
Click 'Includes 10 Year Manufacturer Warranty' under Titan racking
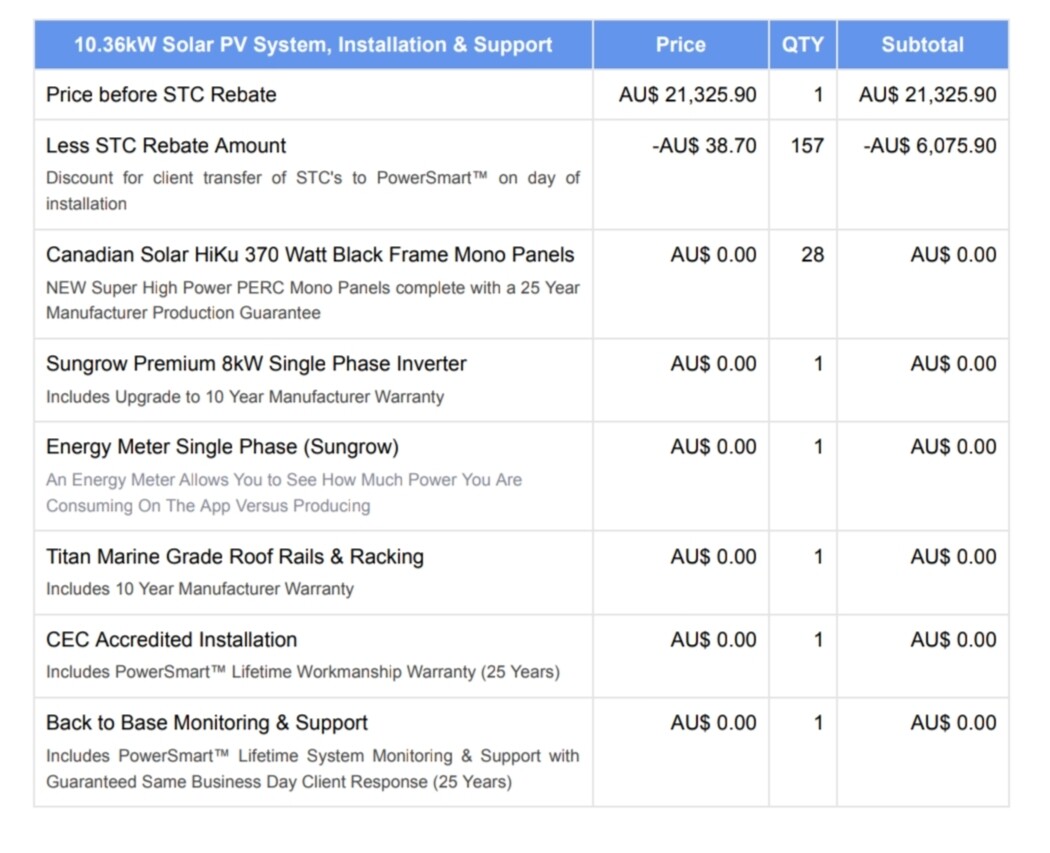200,589
